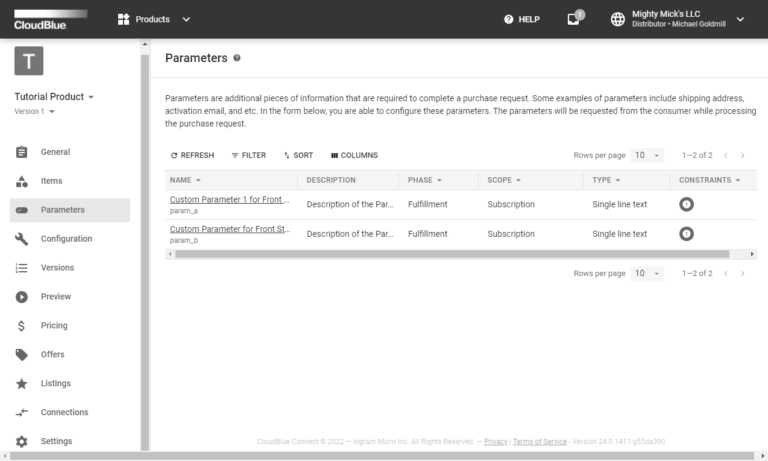Click top previous page arrow
The image size is (768, 461).
point(726,155)
